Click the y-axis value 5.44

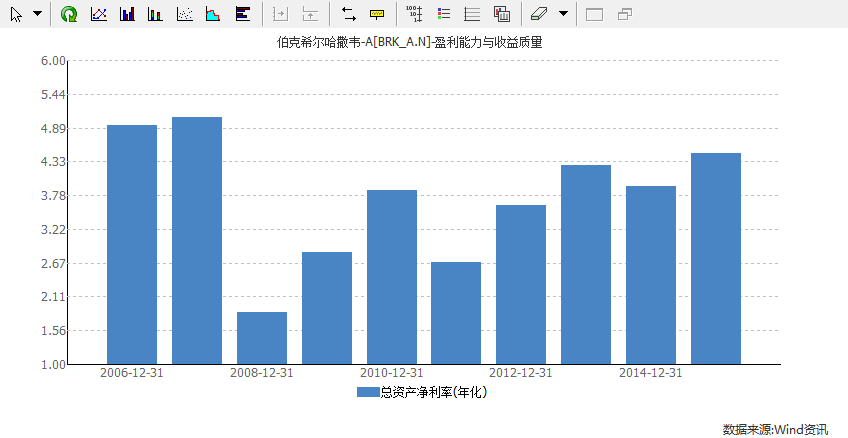53,95
